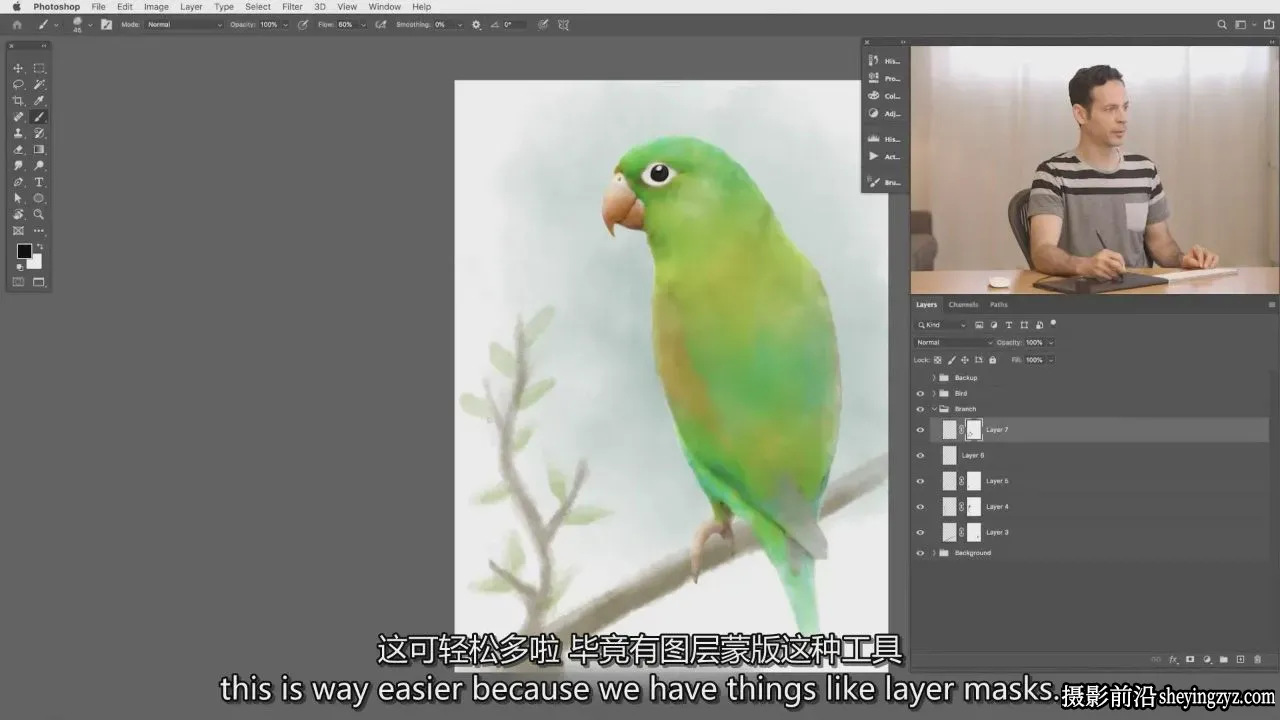Select the Eyedropper tool
The height and width of the screenshot is (720, 1280).
[x=39, y=101]
